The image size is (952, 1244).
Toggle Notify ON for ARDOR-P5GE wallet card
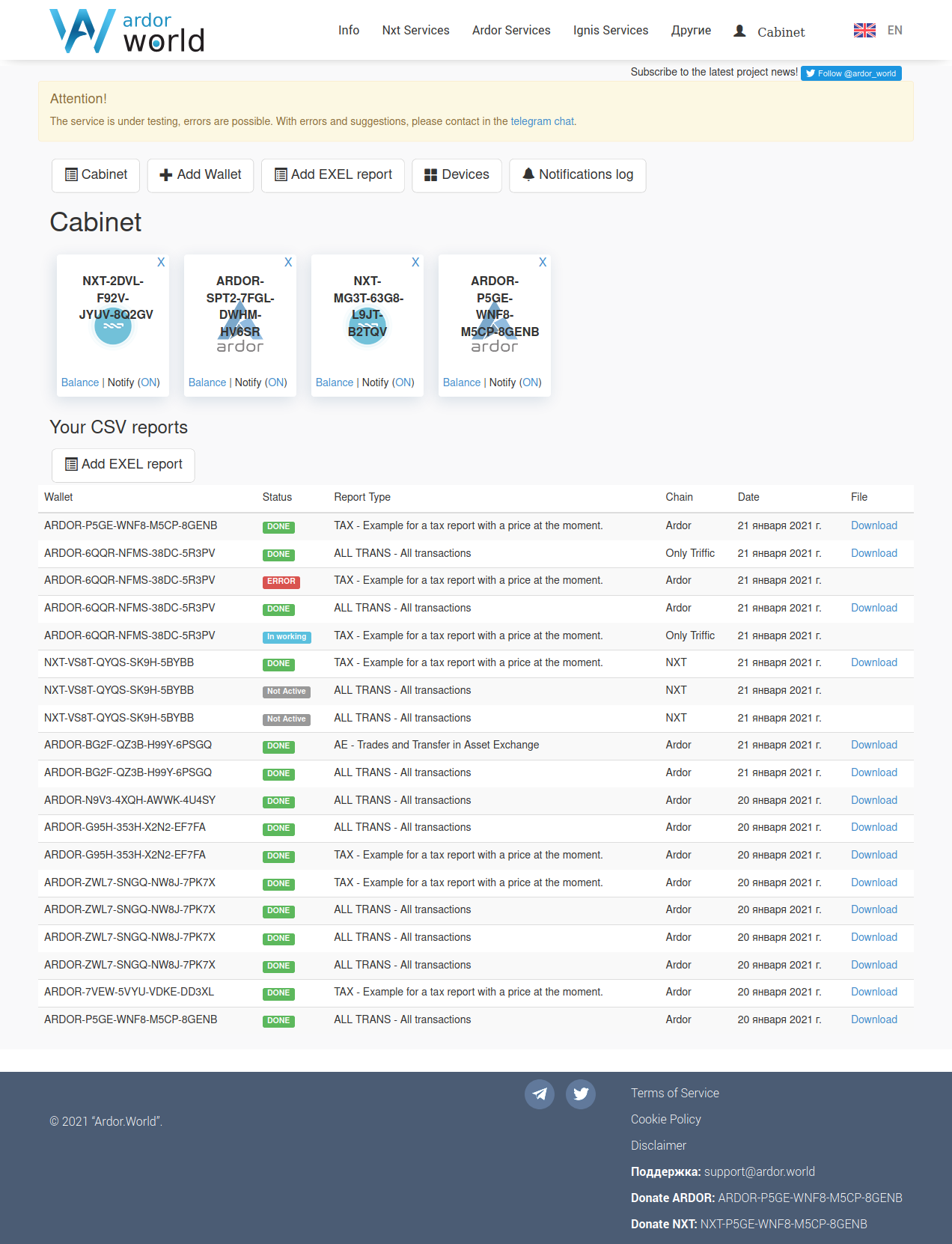(531, 382)
